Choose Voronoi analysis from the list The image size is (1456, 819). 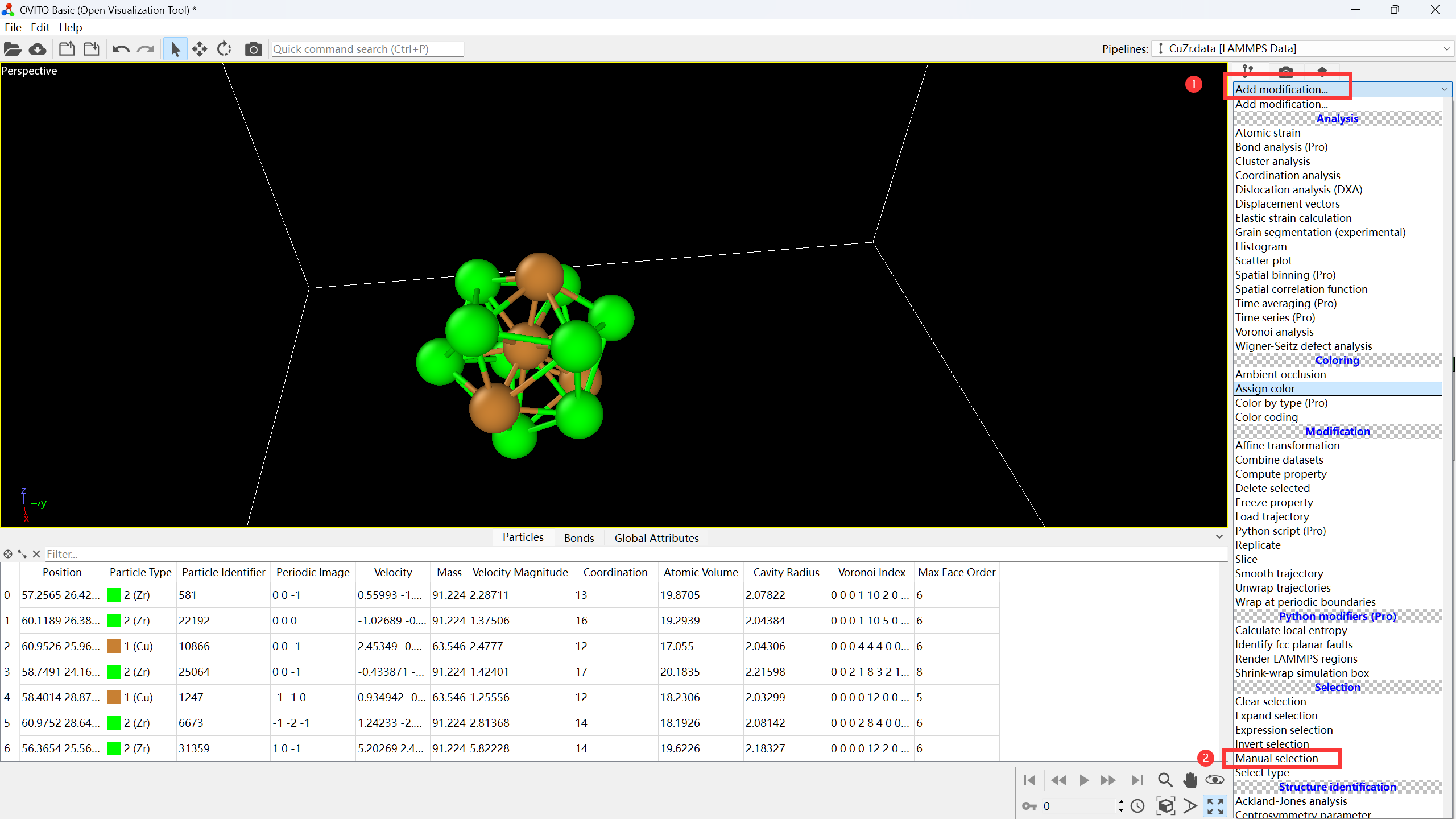[x=1274, y=332]
